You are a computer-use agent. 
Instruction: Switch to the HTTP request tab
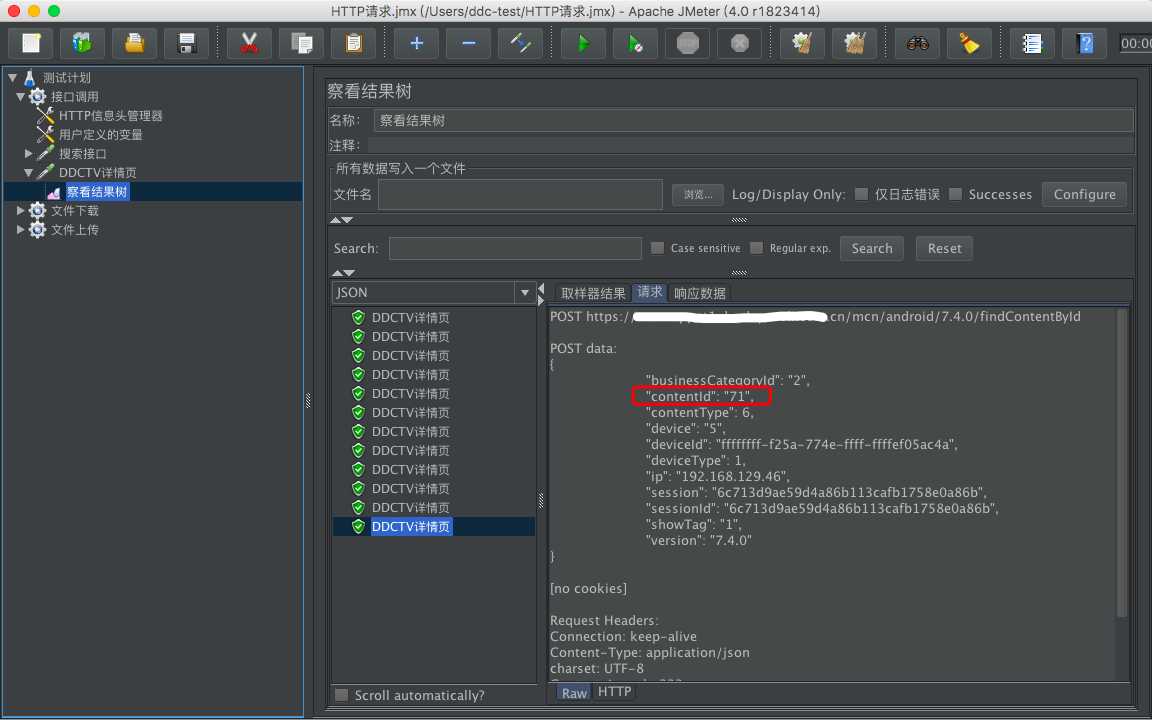[x=614, y=691]
